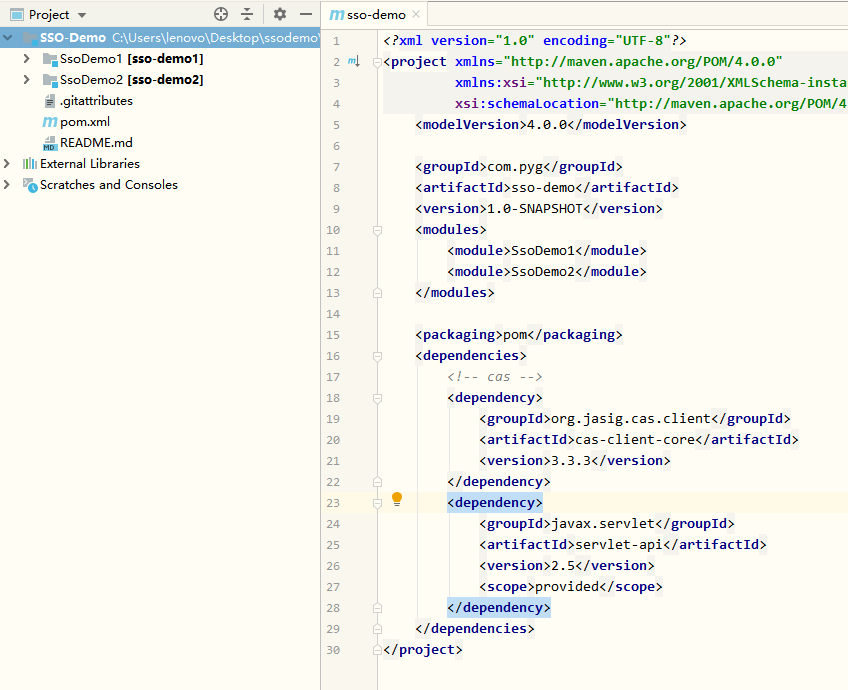Click module value 'SsoDemo2' in editor
848x690 pixels.
pyautogui.click(x=543, y=272)
